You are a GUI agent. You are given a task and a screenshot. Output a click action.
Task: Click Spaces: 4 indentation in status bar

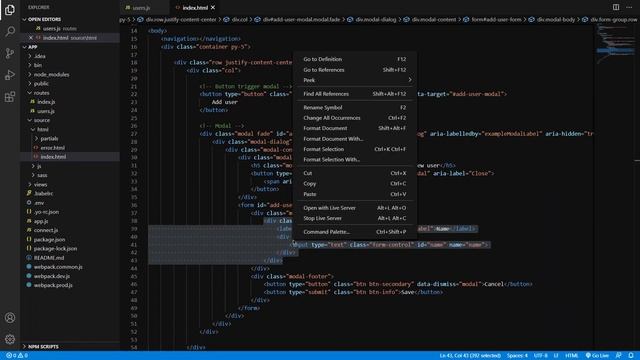(517, 356)
